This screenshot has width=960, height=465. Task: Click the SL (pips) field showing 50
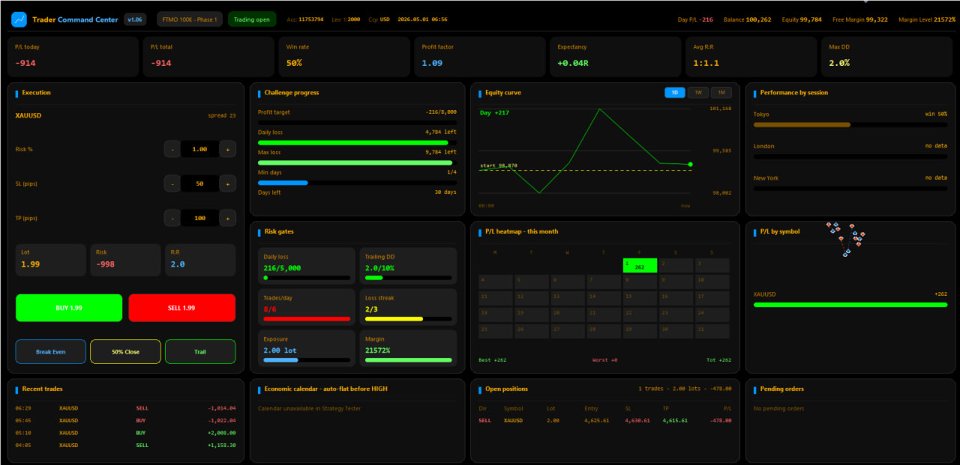point(200,184)
